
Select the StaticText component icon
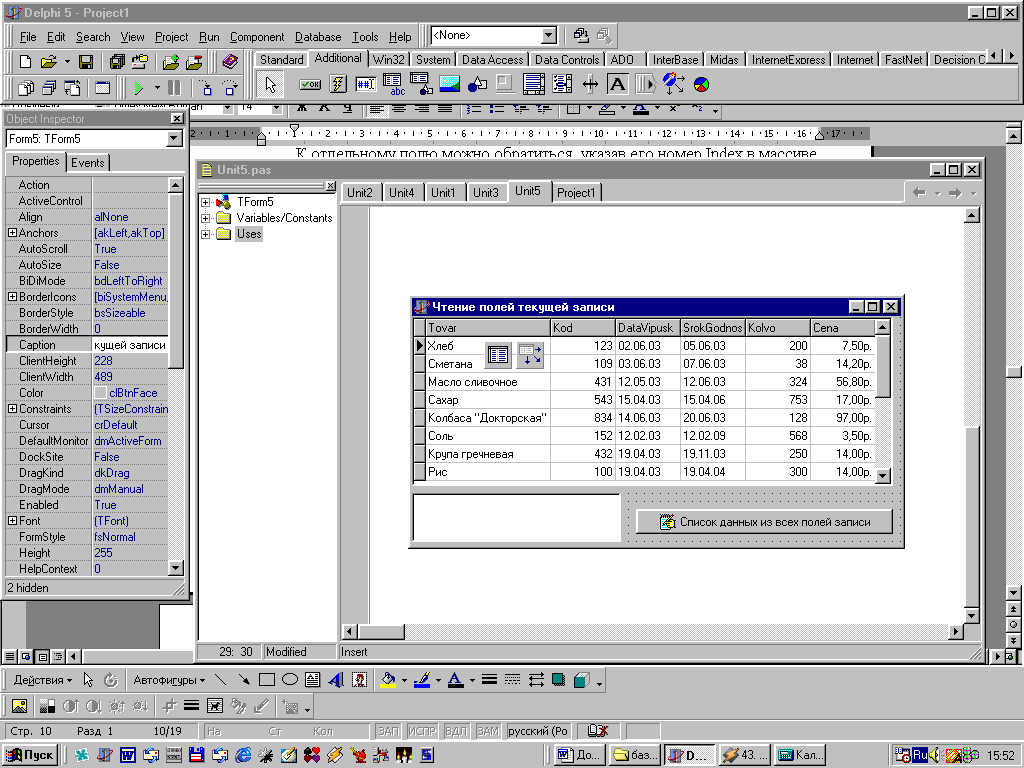pyautogui.click(x=617, y=84)
